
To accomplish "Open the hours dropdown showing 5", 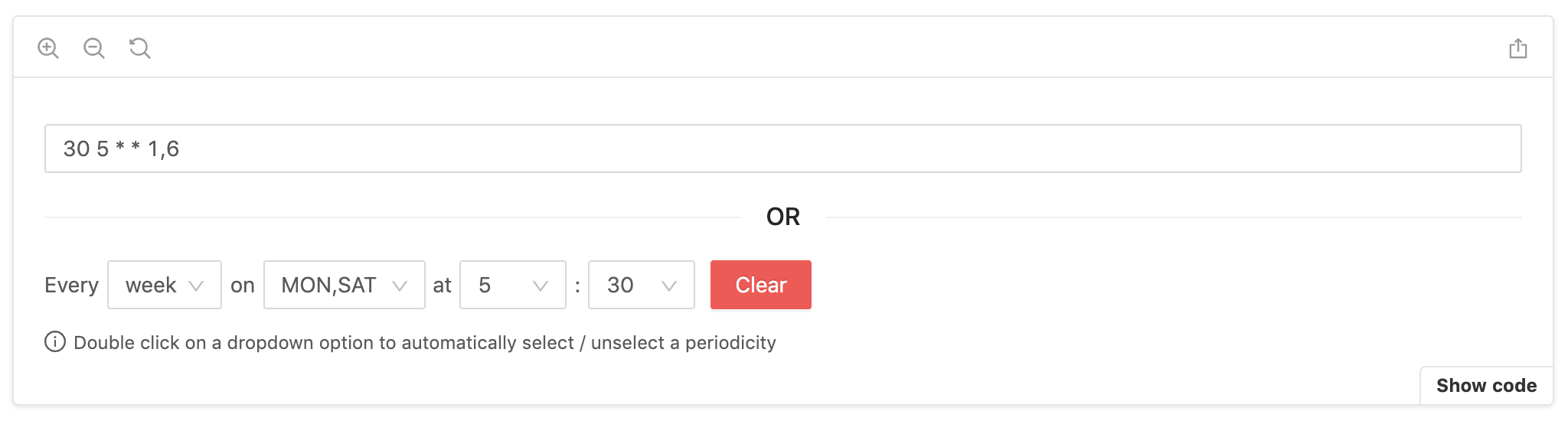I will [x=513, y=285].
